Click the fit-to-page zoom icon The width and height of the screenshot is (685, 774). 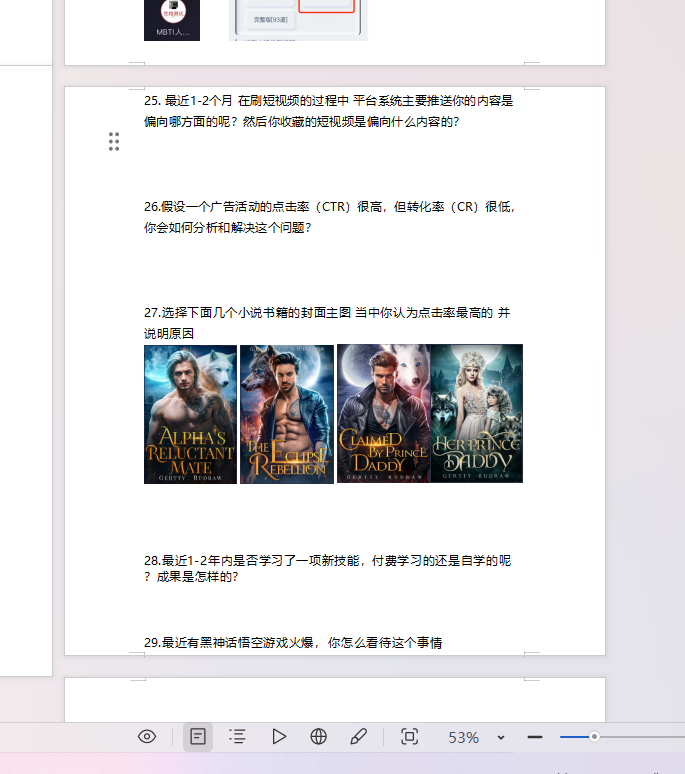pyautogui.click(x=409, y=737)
